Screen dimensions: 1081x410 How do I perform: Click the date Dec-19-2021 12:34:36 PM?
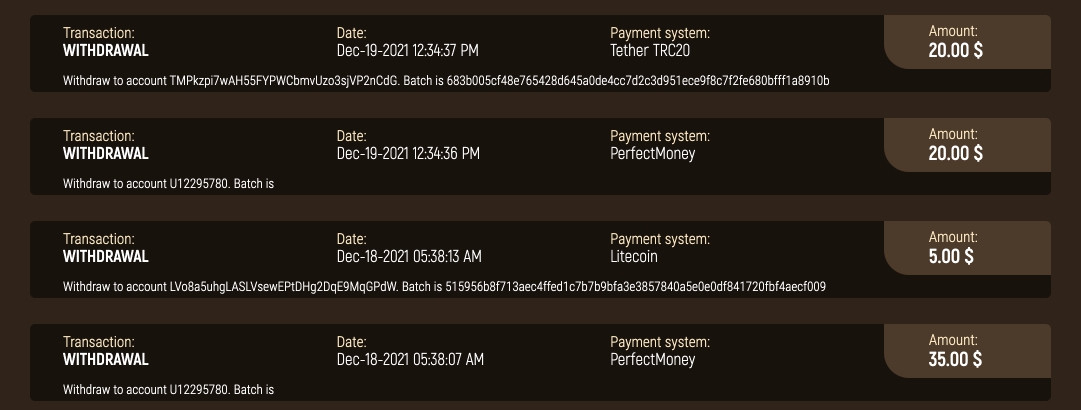click(x=407, y=153)
